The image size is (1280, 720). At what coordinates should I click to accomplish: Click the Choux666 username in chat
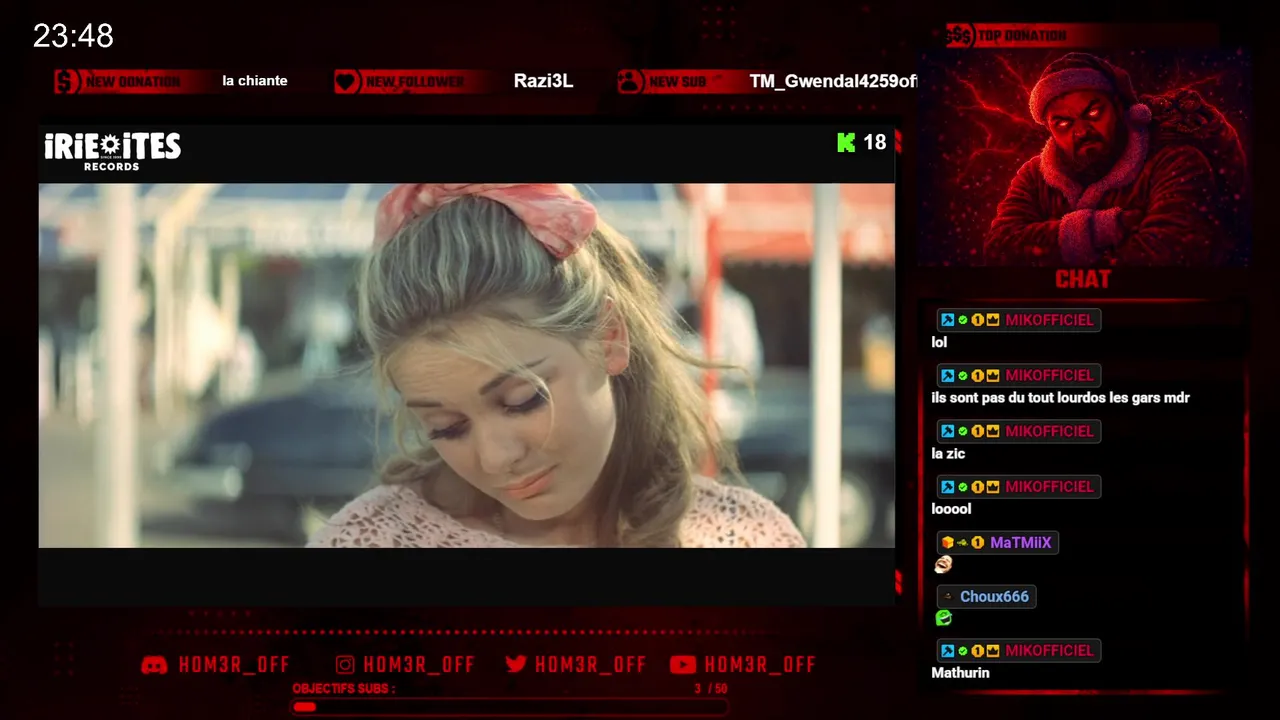click(994, 597)
